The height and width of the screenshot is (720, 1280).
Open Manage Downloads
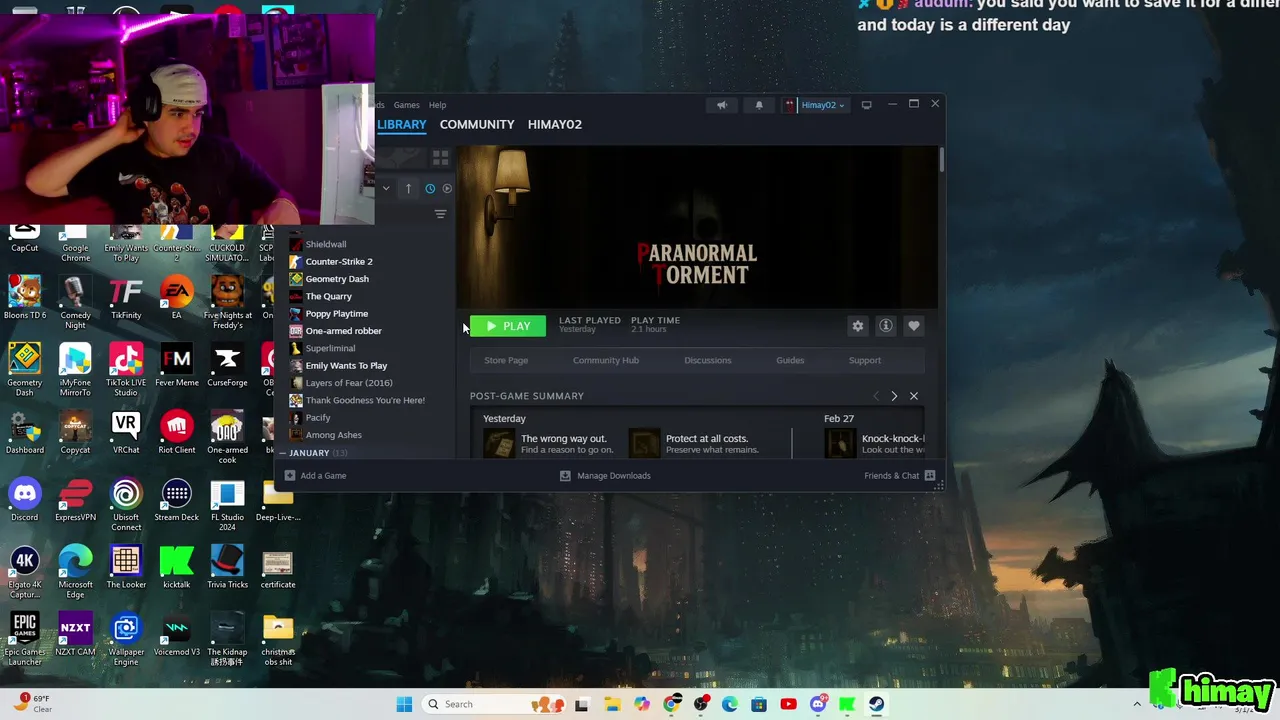pyautogui.click(x=605, y=476)
